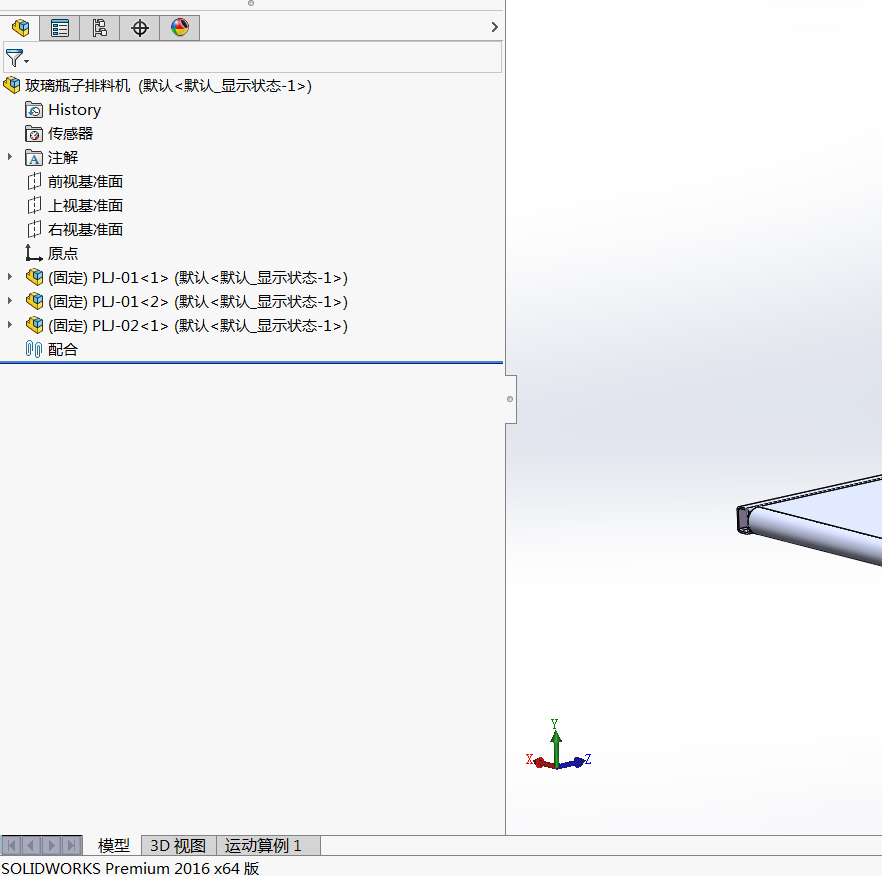Select the 前视基准面 front plane
The image size is (882, 876).
(x=85, y=182)
